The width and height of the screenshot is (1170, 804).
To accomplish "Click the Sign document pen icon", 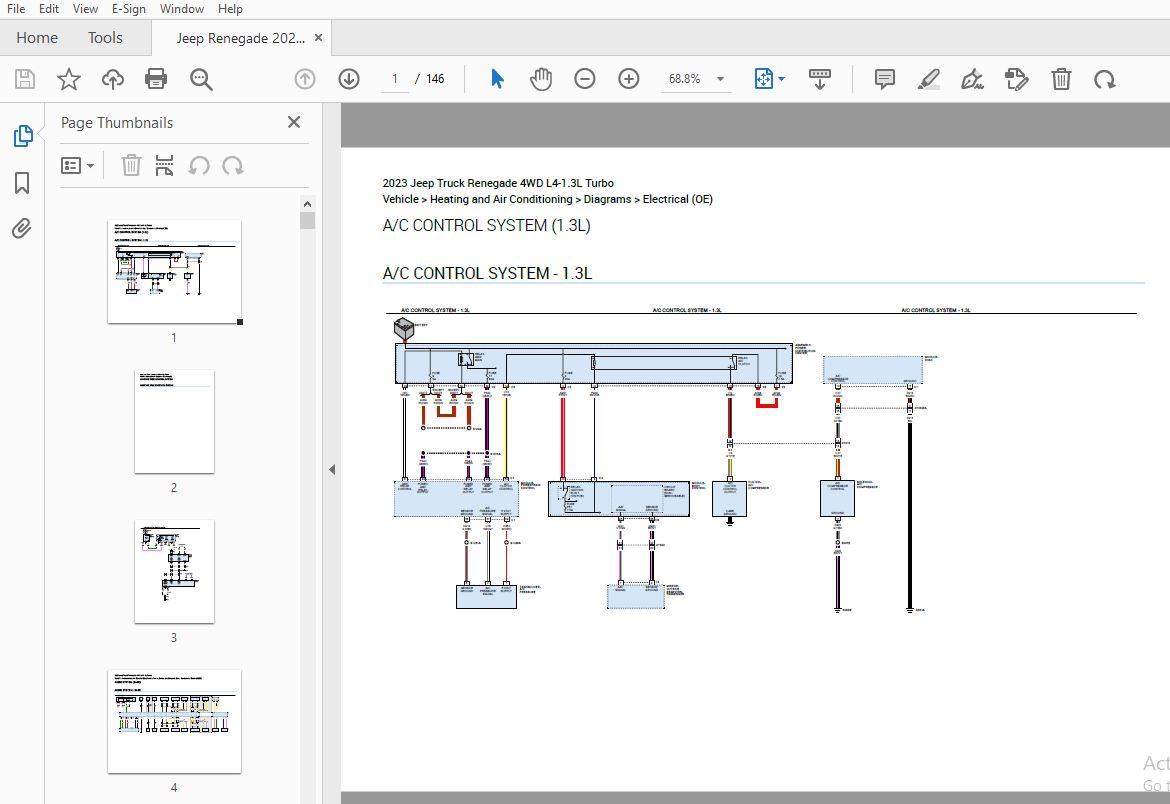I will coord(972,79).
